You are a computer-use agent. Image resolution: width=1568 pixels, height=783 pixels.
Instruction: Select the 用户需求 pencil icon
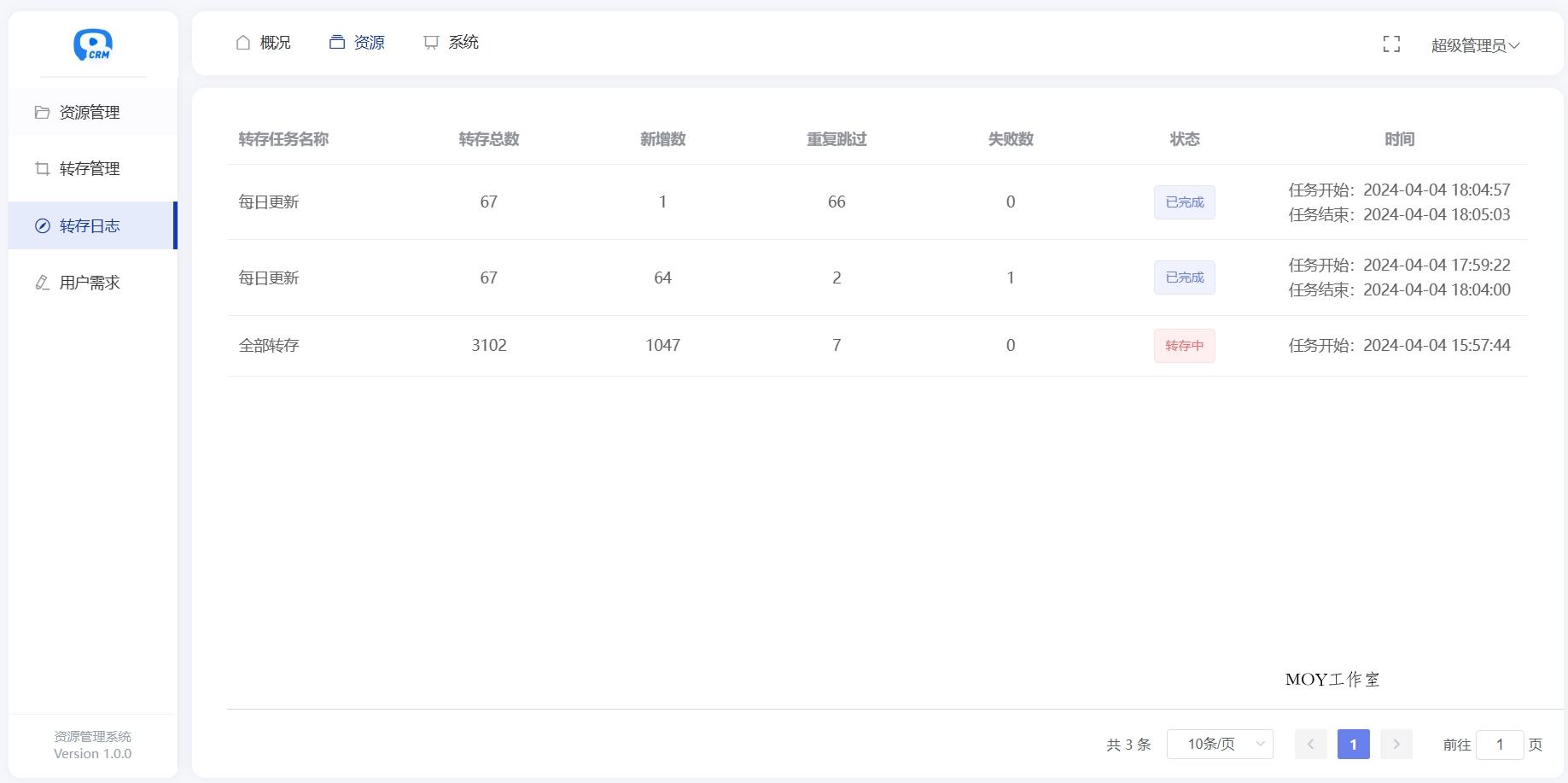click(x=42, y=283)
